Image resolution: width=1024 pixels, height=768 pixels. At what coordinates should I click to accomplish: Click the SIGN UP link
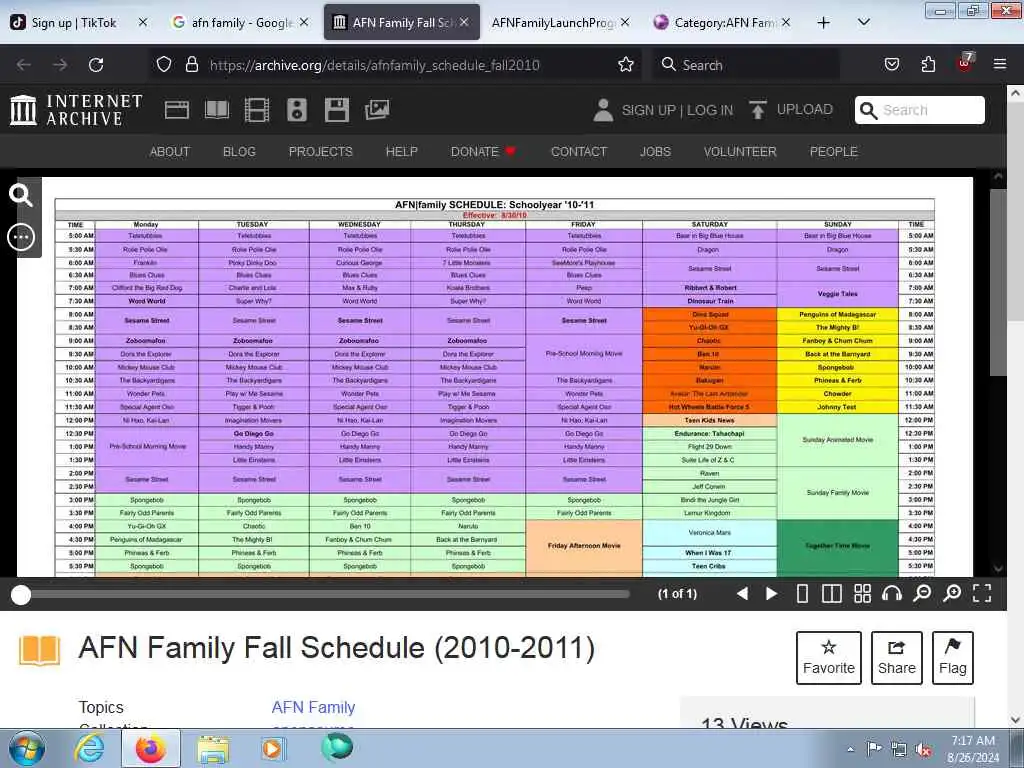click(648, 110)
